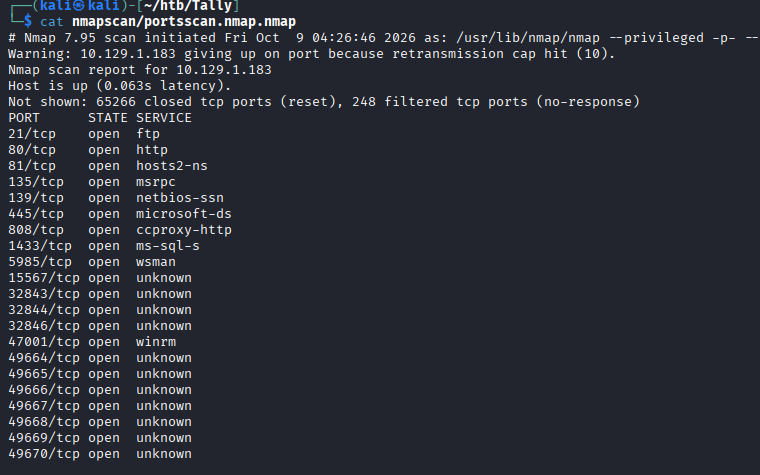Viewport: 760px width, 475px height.
Task: Select the 21/tcp ftp line
Action: pos(84,134)
